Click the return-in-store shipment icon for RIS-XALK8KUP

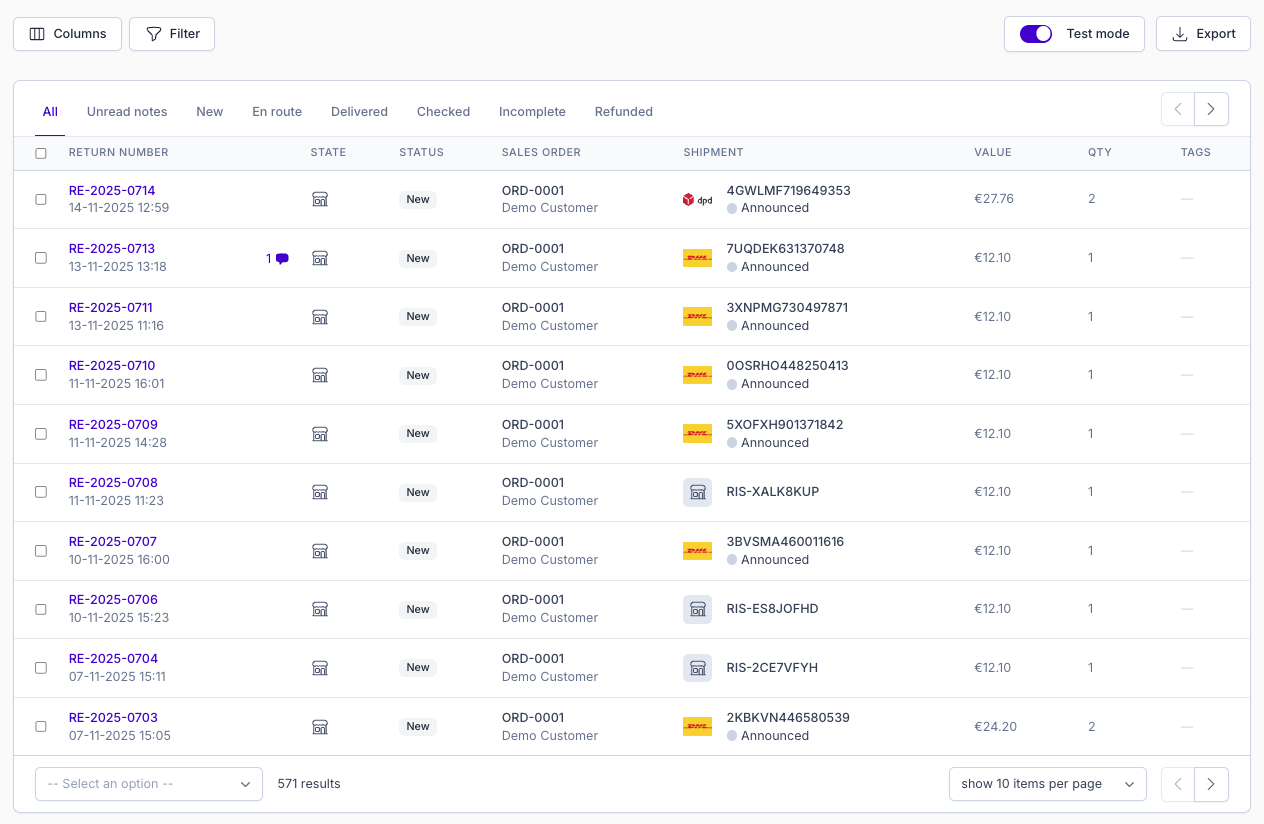click(697, 492)
